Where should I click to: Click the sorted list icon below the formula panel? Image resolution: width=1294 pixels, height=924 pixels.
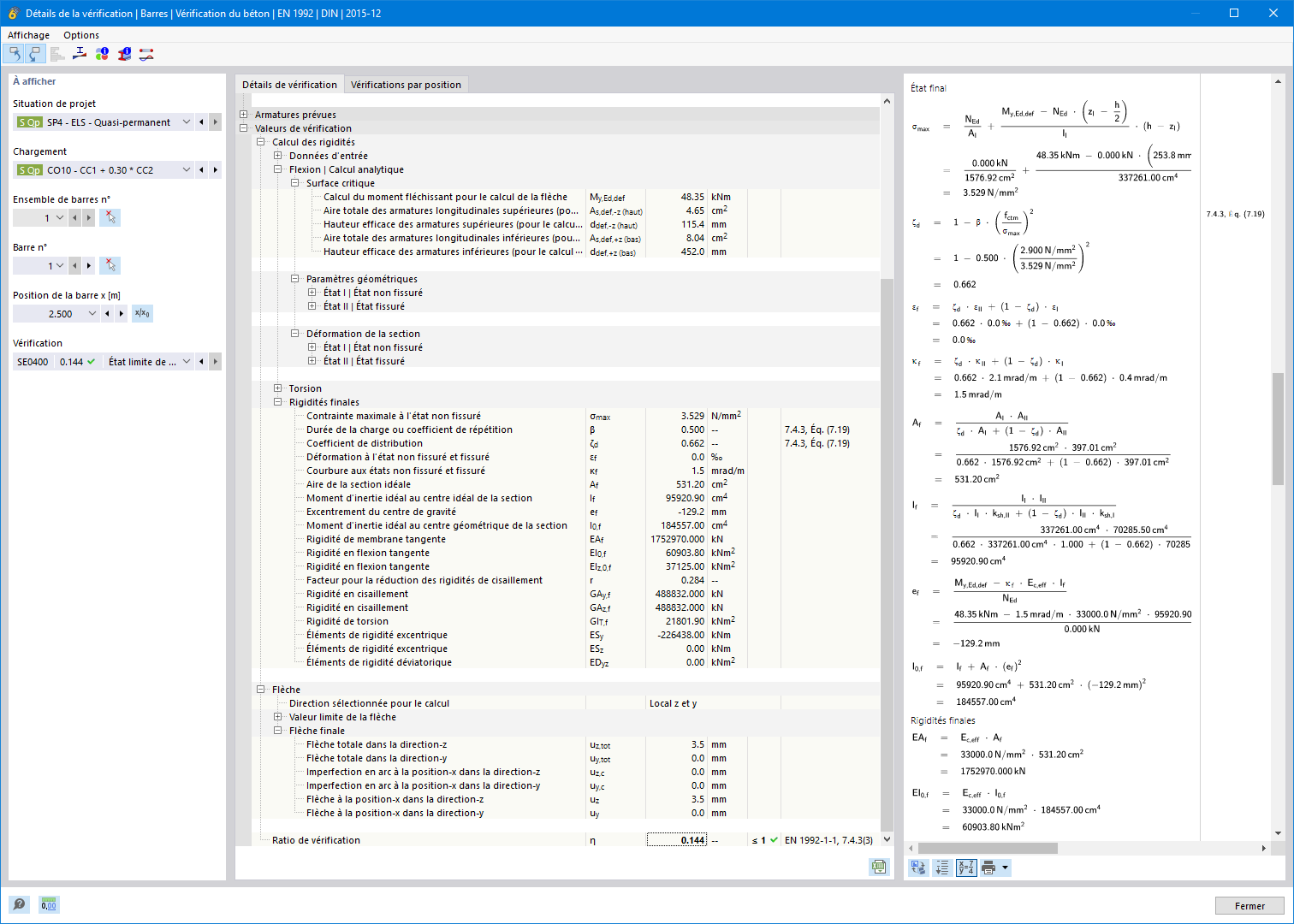tap(942, 868)
